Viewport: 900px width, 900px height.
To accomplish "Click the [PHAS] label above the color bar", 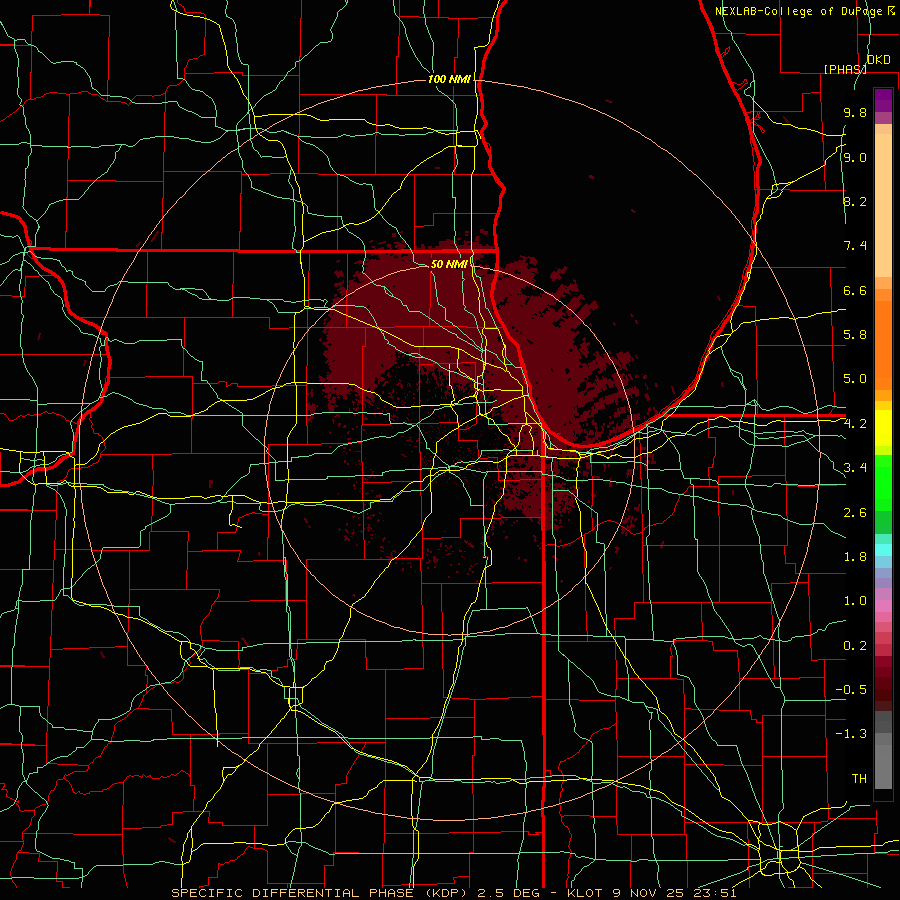I will 845,69.
